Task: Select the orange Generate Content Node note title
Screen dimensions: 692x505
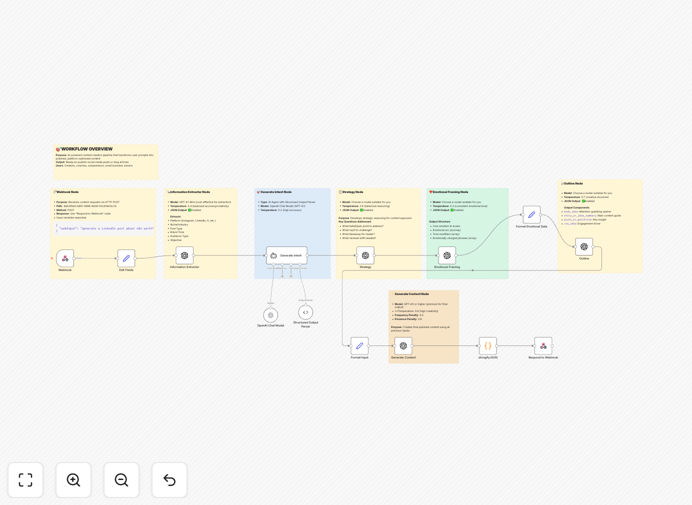Action: click(x=411, y=294)
